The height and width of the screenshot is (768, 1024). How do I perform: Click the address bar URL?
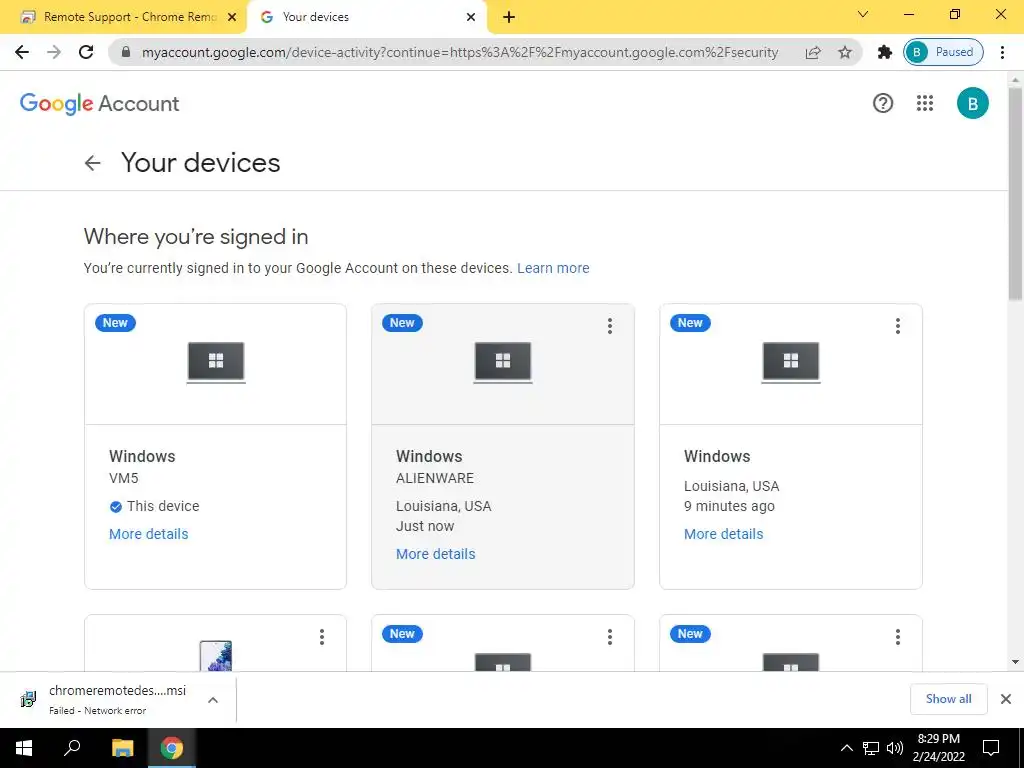pos(460,52)
